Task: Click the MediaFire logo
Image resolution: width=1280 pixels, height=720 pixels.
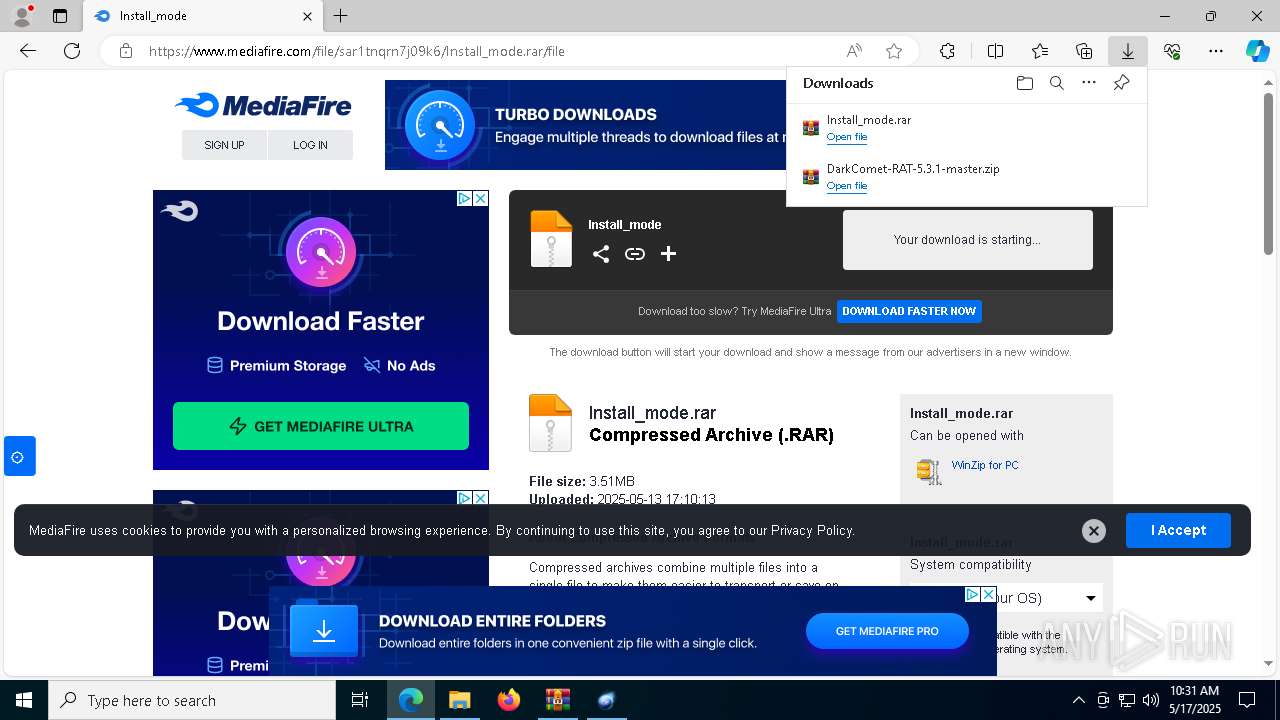Action: click(263, 105)
